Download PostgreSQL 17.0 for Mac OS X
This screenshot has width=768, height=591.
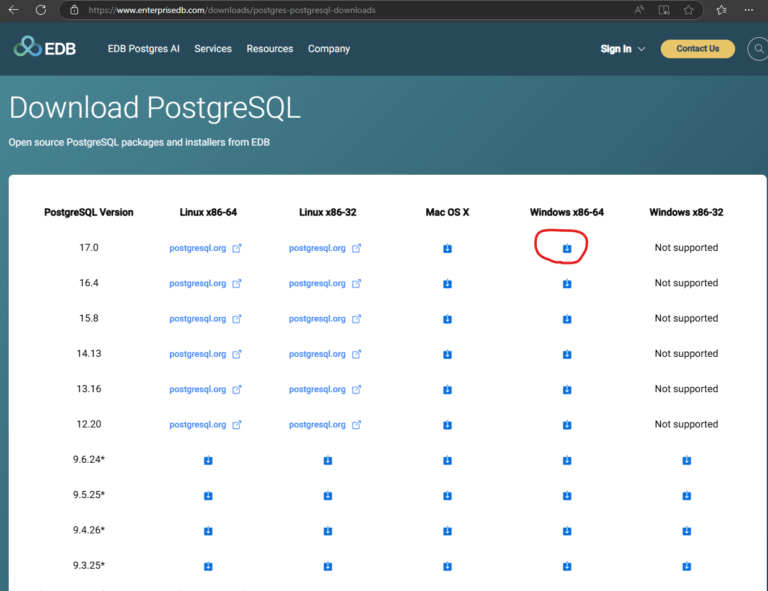tap(447, 248)
